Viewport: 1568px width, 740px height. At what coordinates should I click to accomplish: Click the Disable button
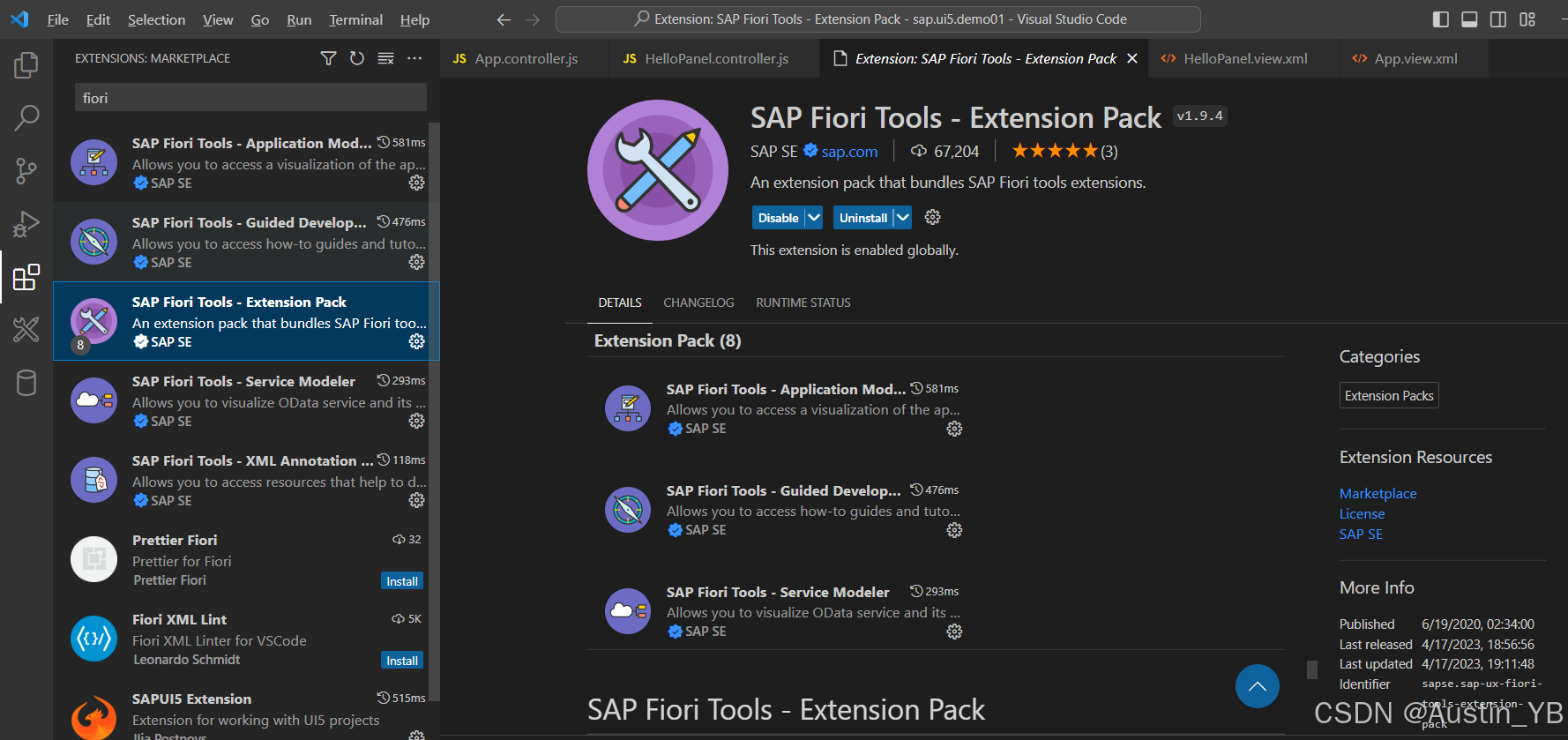click(778, 217)
